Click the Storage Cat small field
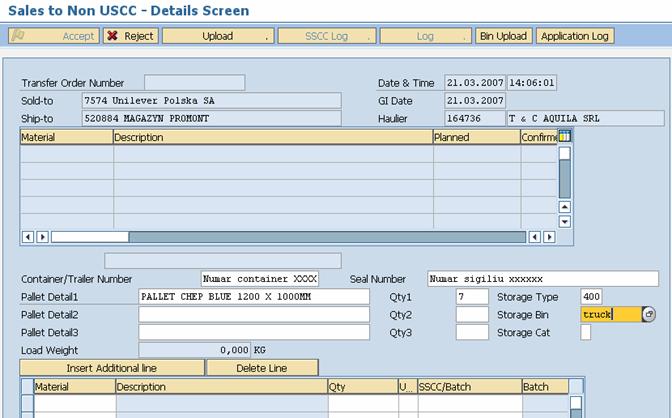 coord(586,332)
